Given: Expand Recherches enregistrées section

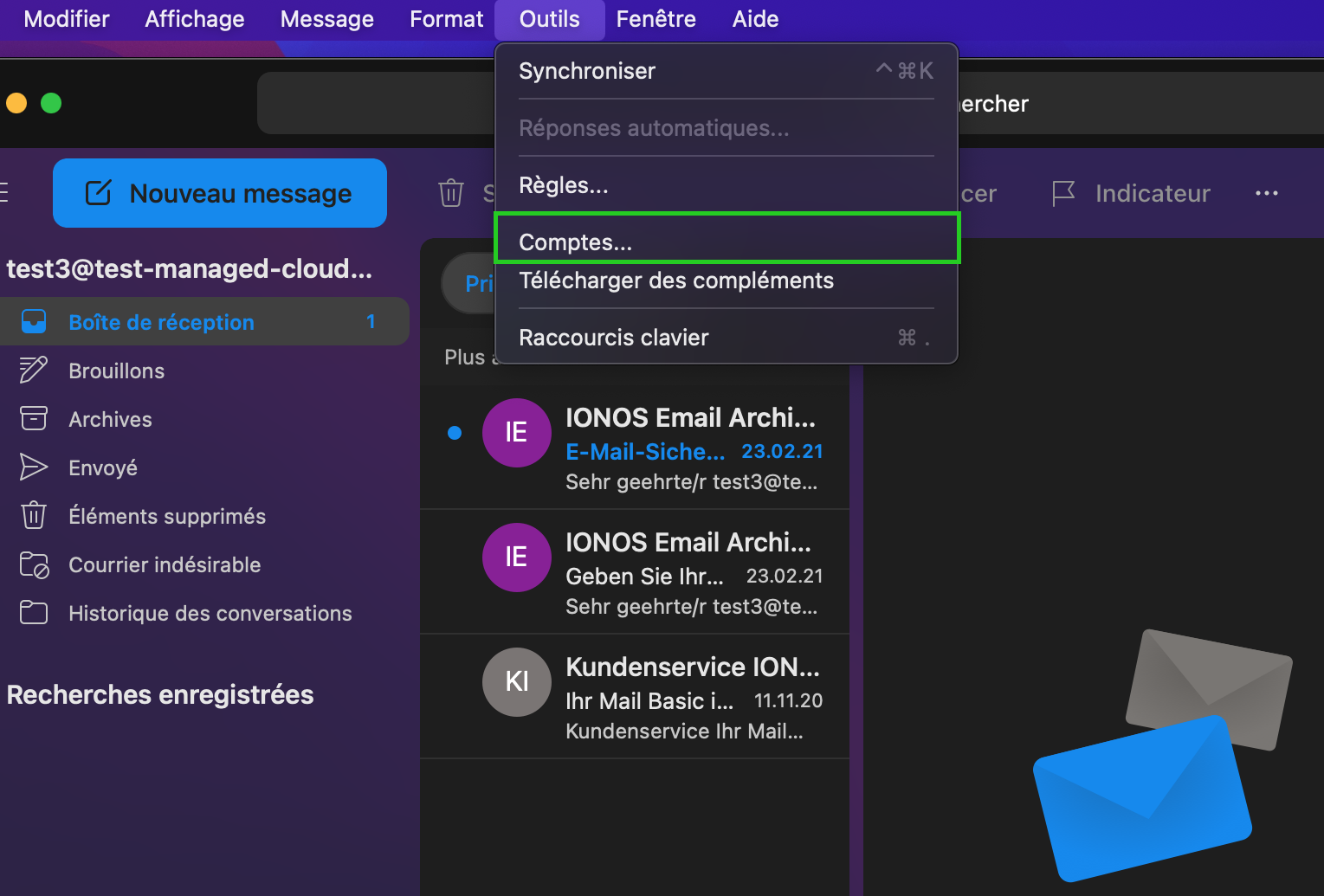Looking at the screenshot, I should coord(160,695).
